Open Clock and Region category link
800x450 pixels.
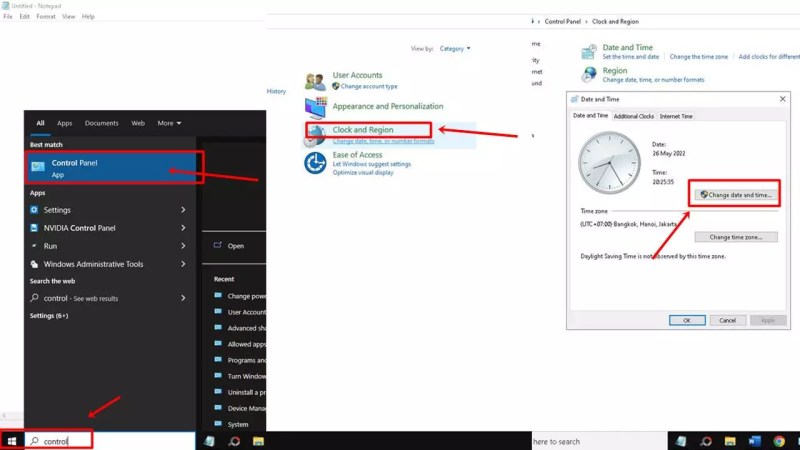pos(363,130)
